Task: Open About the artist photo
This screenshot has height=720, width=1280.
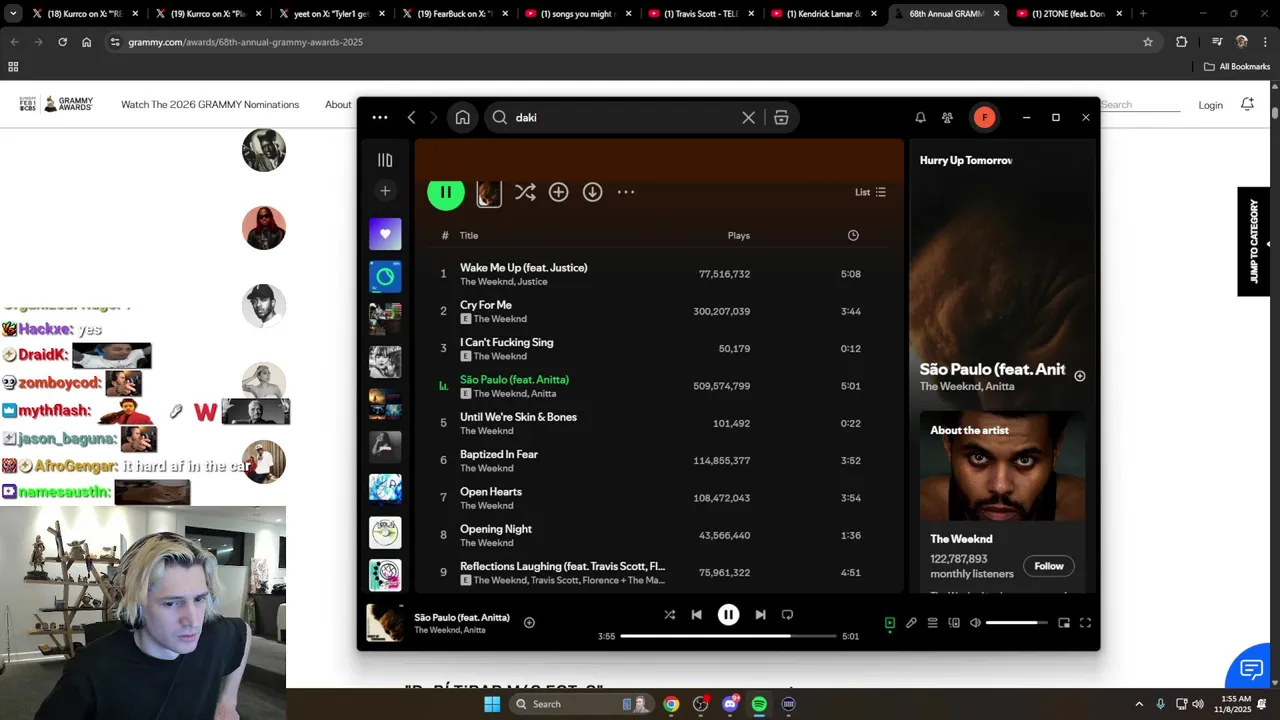Action: pos(1002,467)
